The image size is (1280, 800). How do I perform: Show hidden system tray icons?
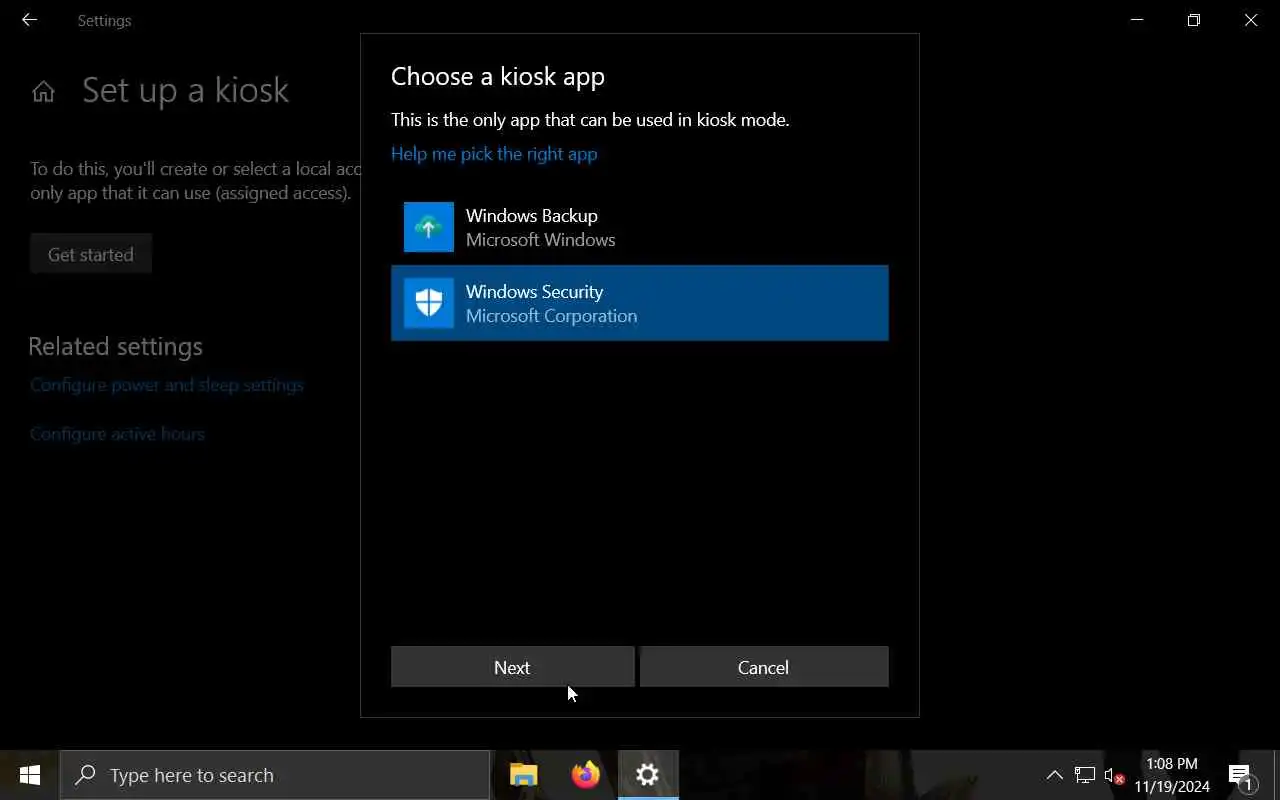point(1054,775)
